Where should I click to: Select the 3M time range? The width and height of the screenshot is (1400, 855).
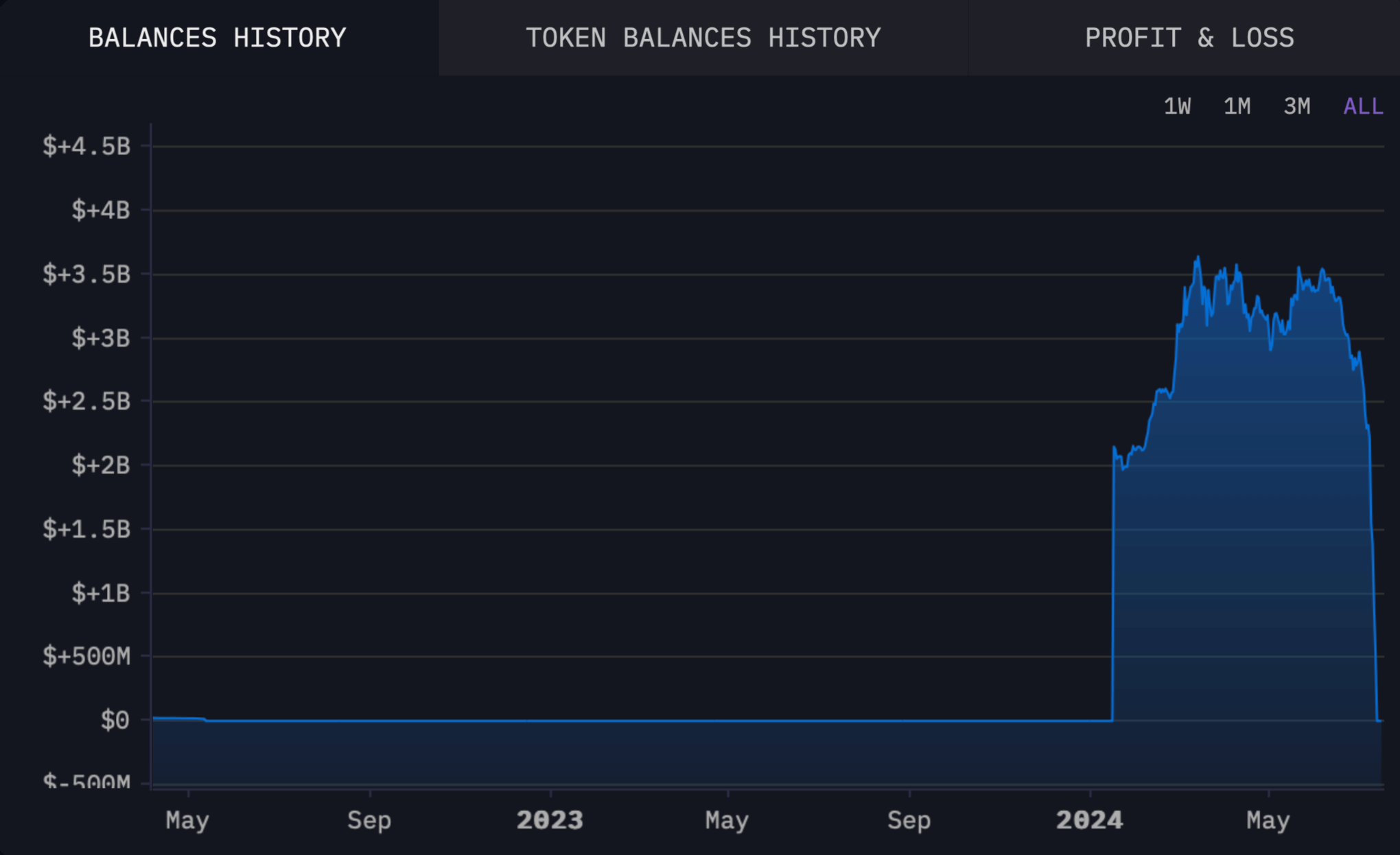1296,106
